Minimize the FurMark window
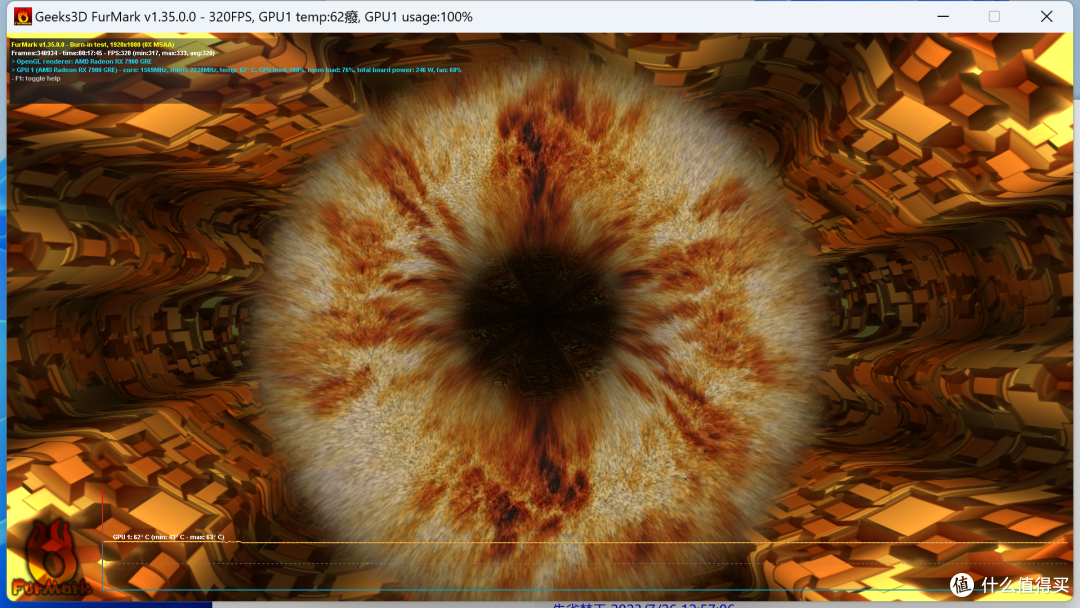 943,17
